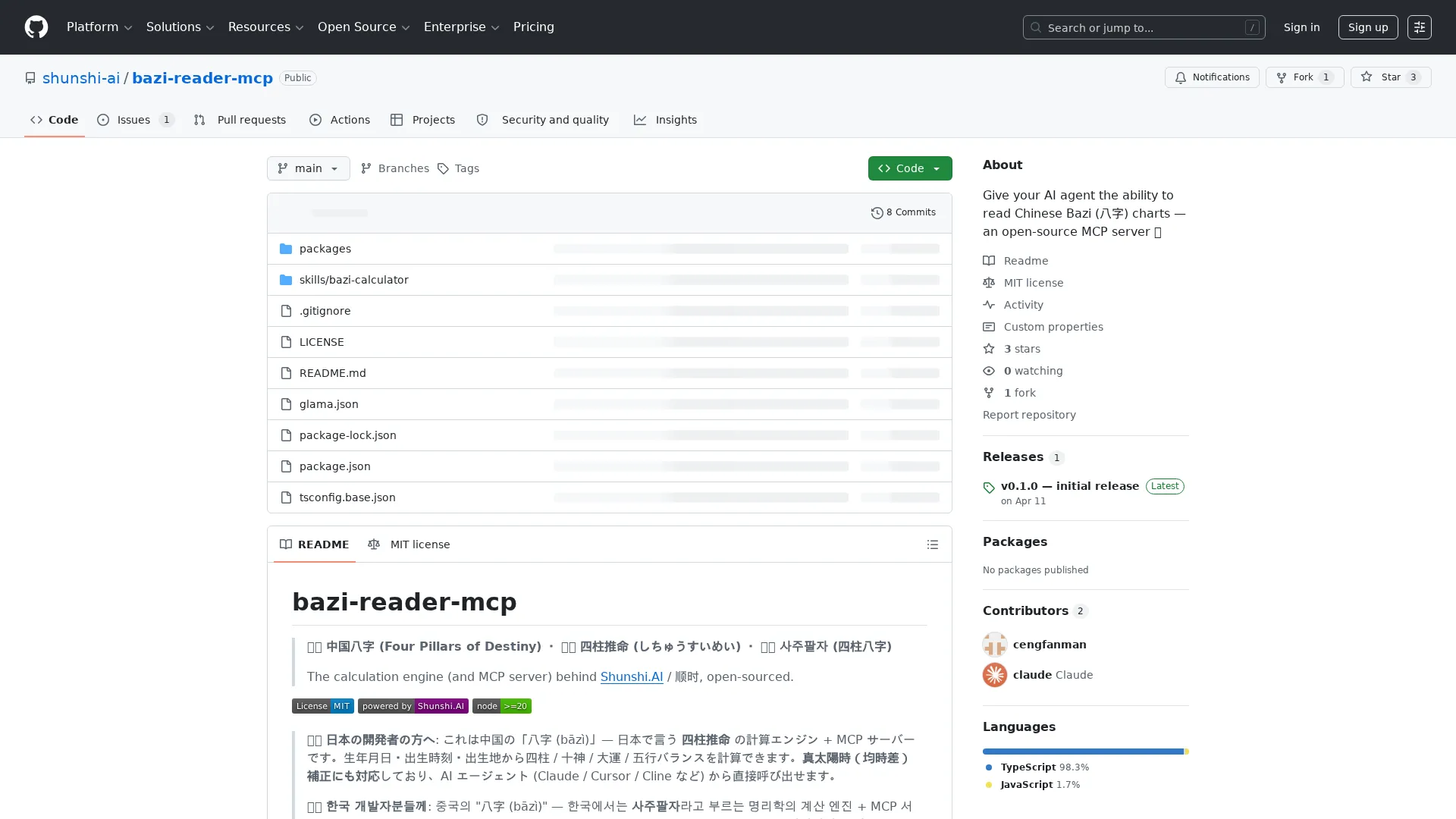This screenshot has height=819, width=1456.
Task: Star the bazi-reader-mcp repository
Action: pos(1391,77)
